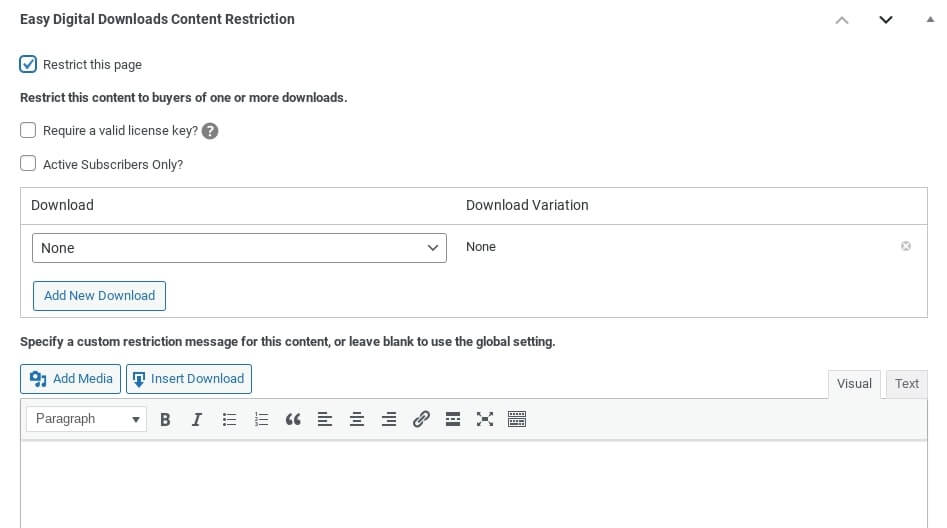Insert Read More tag
The height and width of the screenshot is (528, 947).
coord(453,419)
